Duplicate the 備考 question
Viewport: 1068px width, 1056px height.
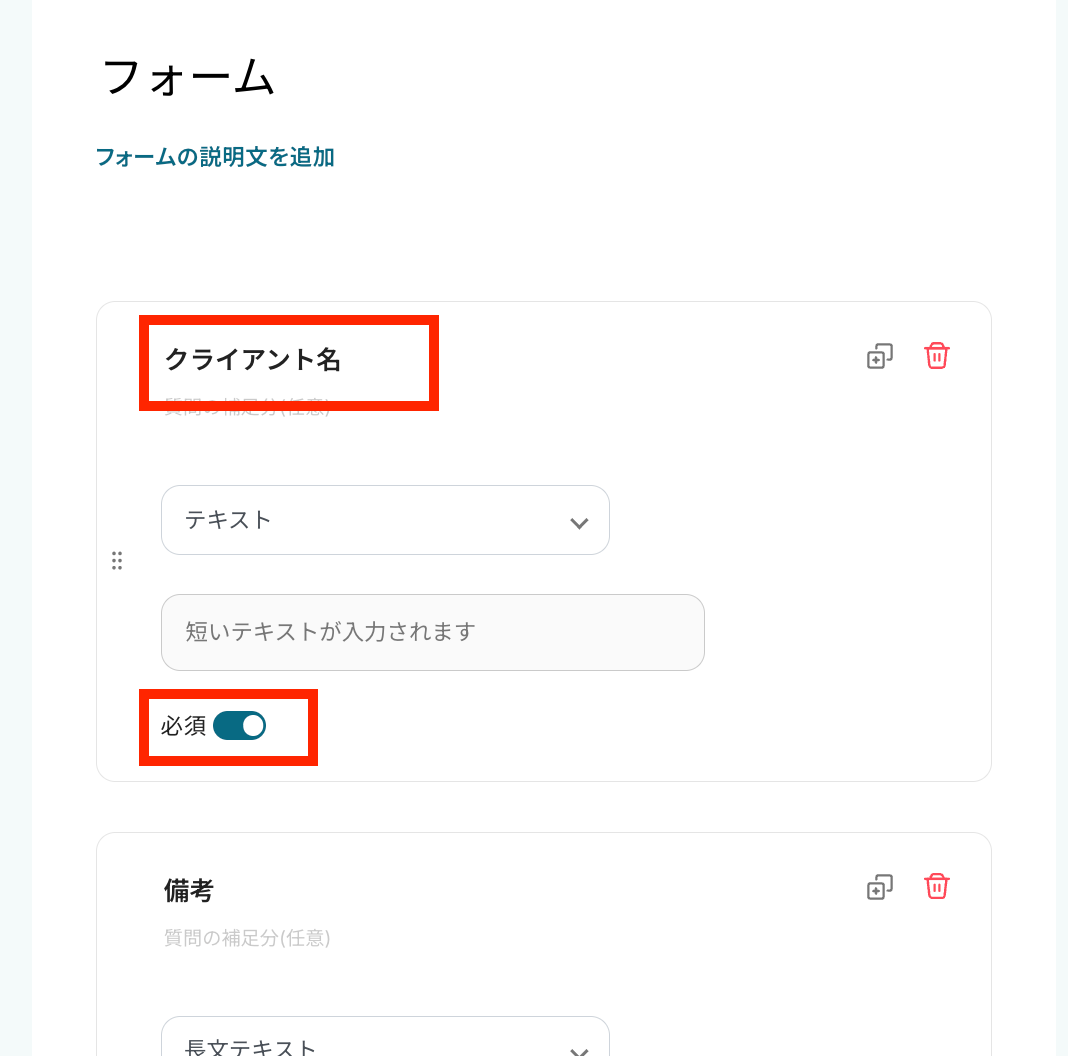pos(879,887)
